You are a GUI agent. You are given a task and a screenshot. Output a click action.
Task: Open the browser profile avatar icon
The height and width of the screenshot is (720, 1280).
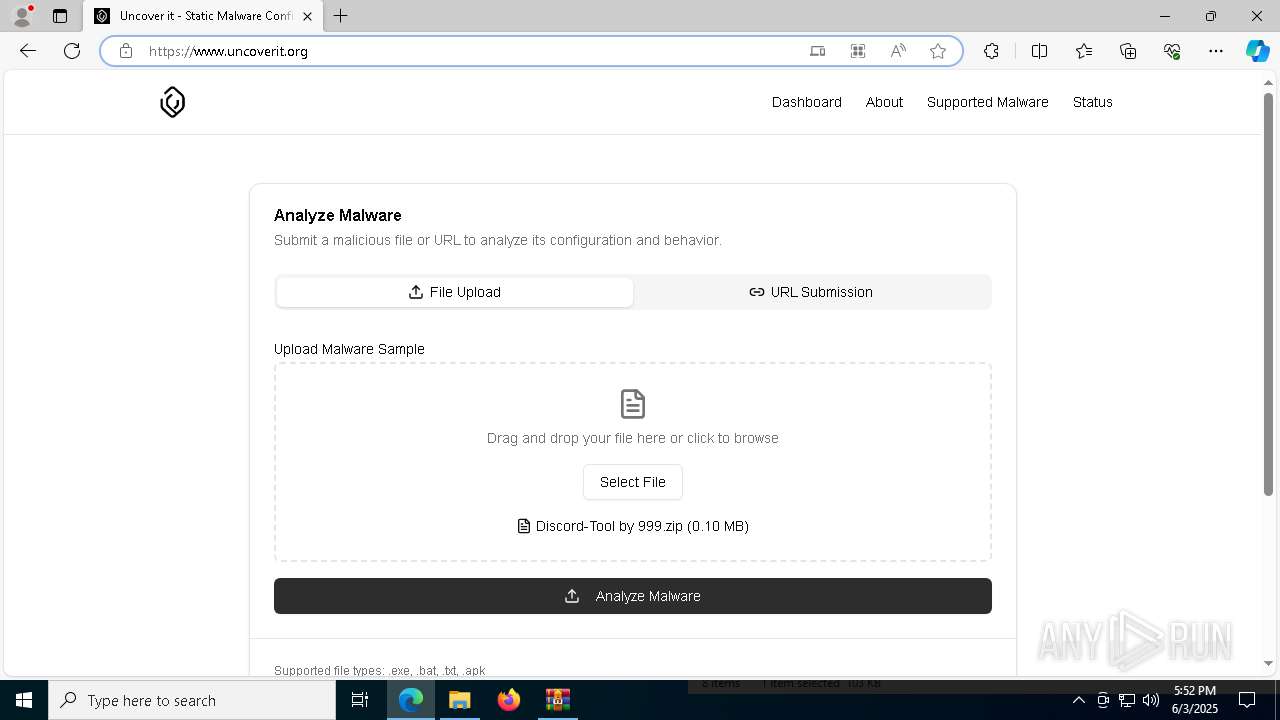21,16
